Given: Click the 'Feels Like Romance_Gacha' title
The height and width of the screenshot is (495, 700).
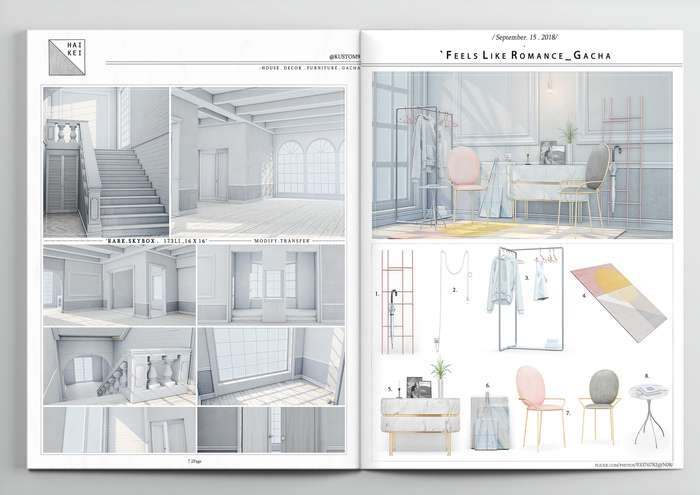Looking at the screenshot, I should pos(526,56).
